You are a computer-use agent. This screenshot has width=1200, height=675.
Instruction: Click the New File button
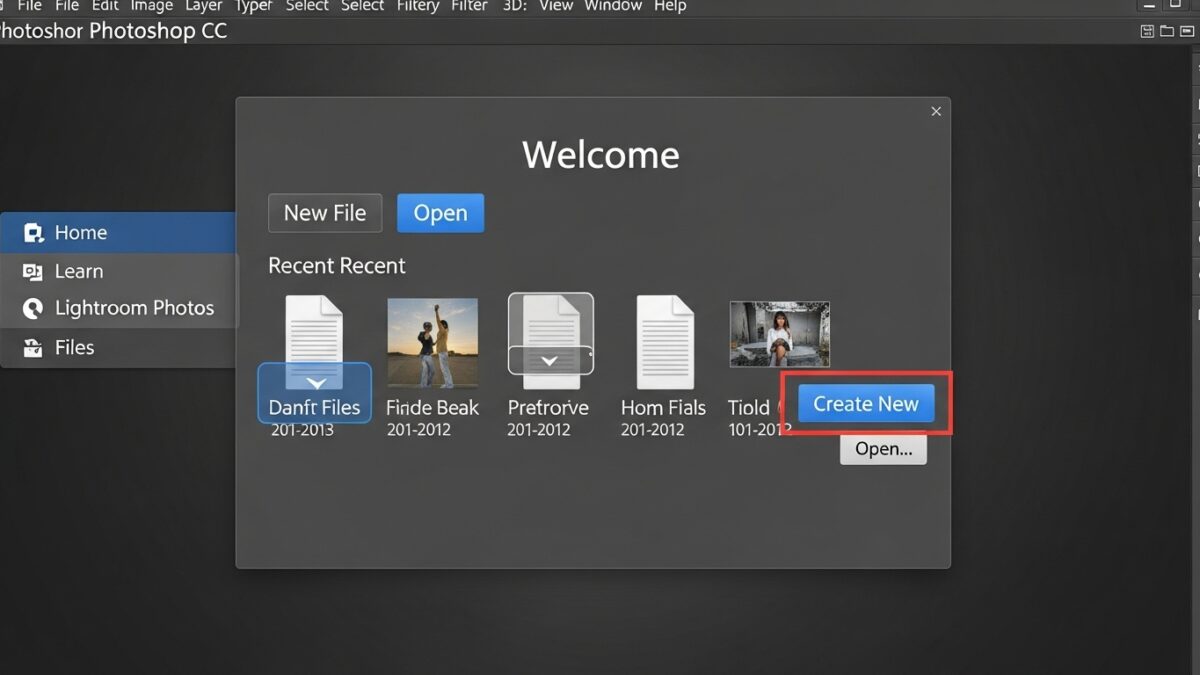pos(325,213)
